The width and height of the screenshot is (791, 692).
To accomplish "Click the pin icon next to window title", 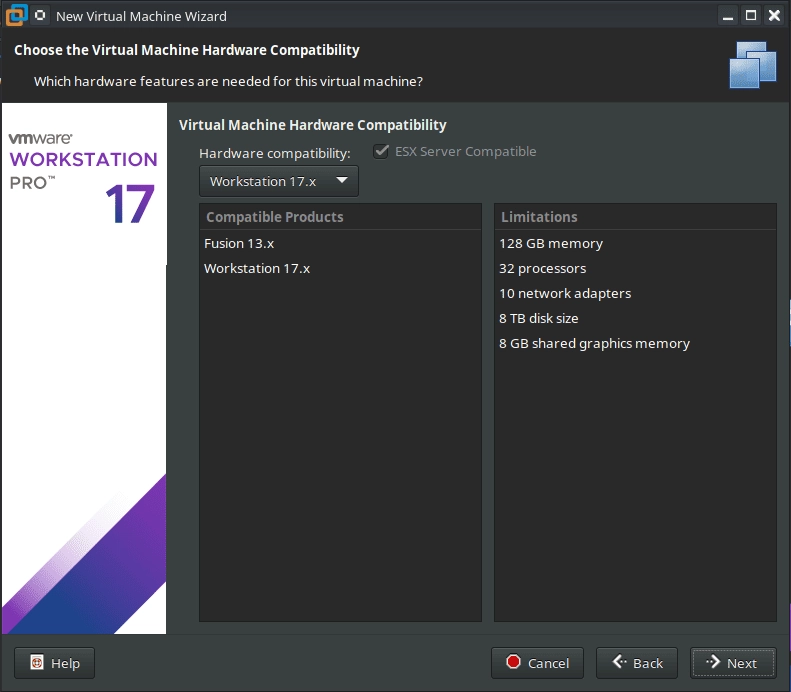I will [40, 15].
